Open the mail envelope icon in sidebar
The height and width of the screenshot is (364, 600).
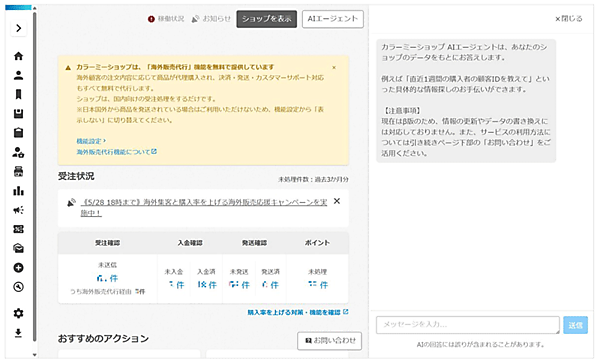(x=18, y=248)
